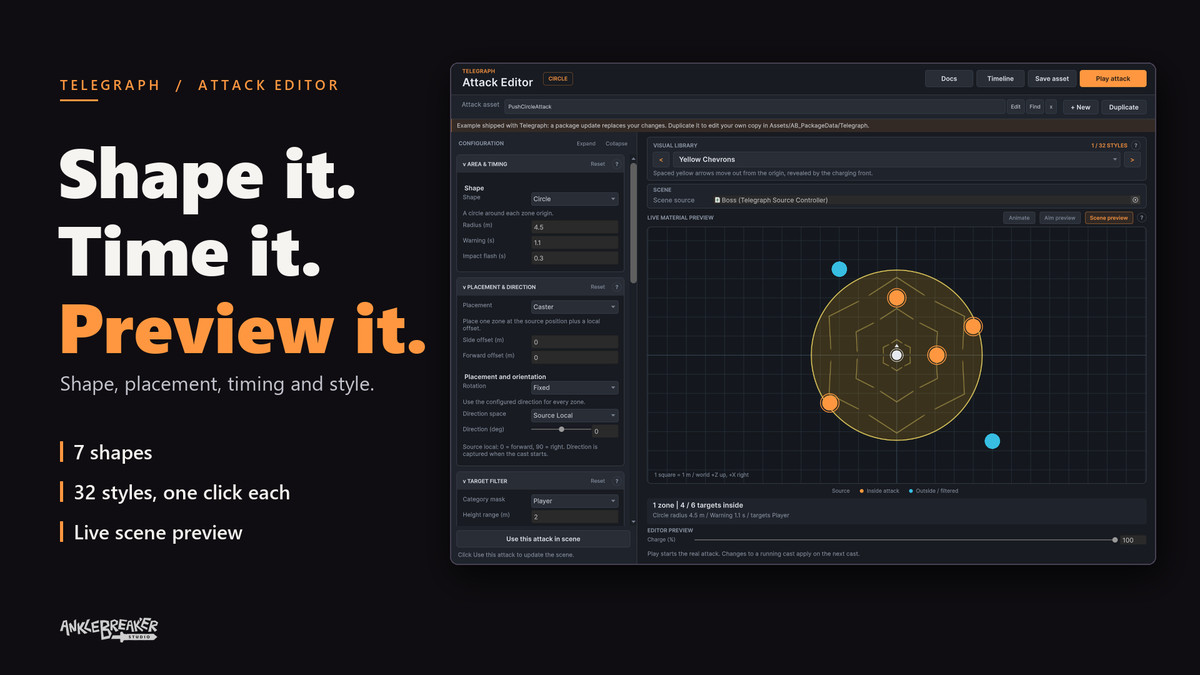This screenshot has width=1200, height=675.
Task: Click Use this attack in scene
Action: [x=543, y=539]
